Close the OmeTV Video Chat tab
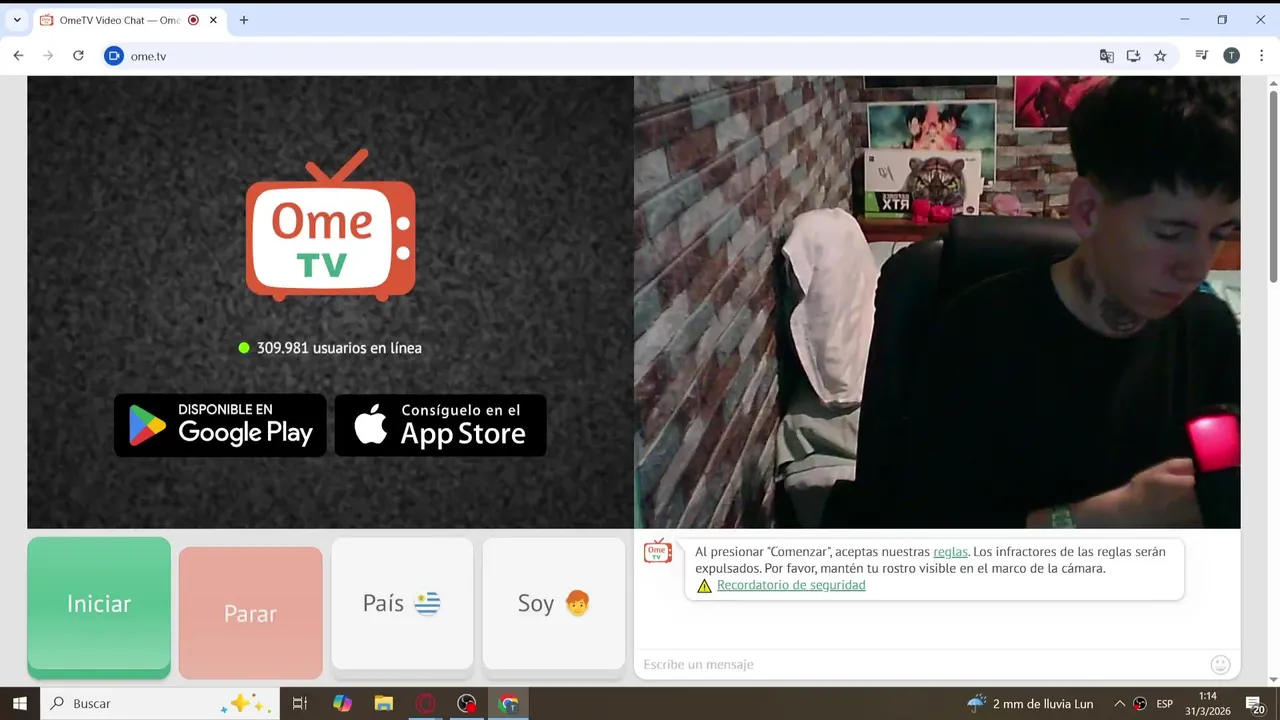Screen dimensions: 1280x720 213,20
